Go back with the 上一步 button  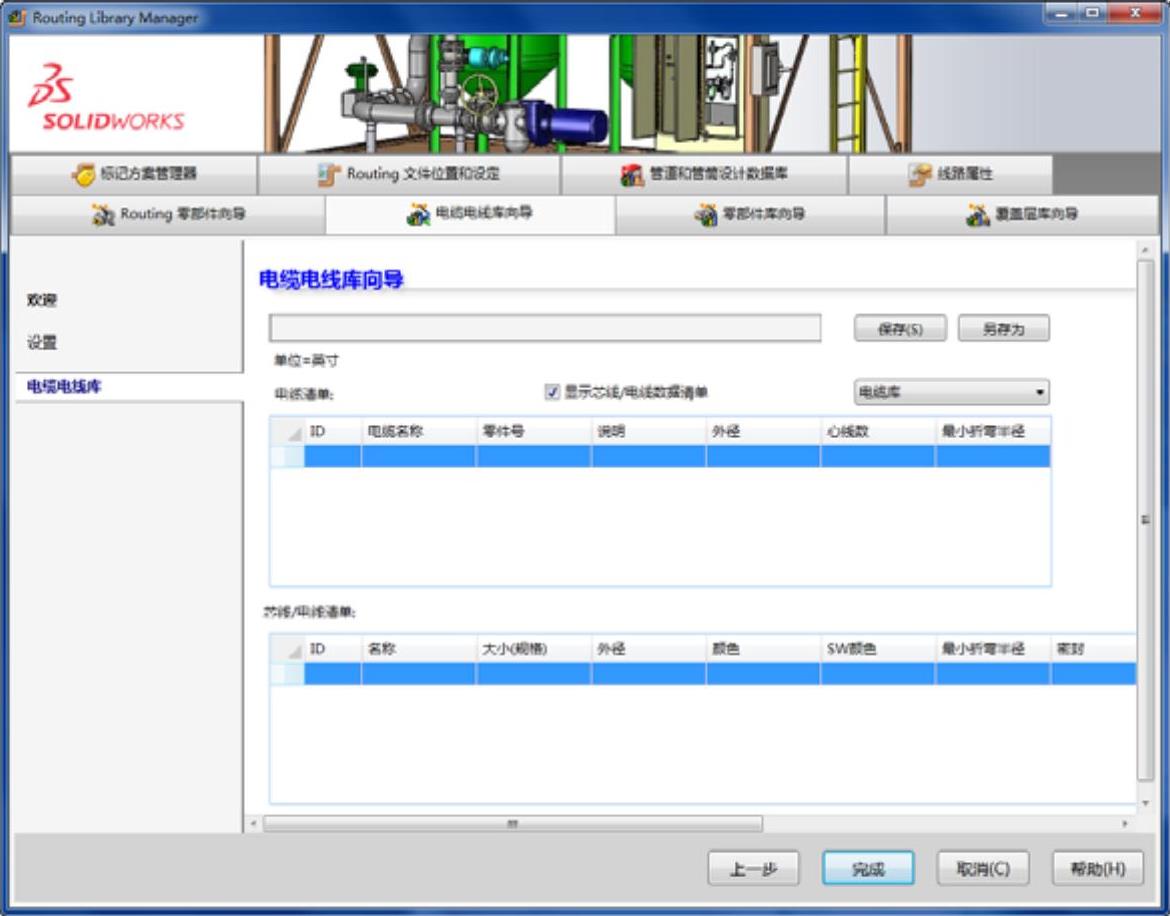(x=753, y=869)
